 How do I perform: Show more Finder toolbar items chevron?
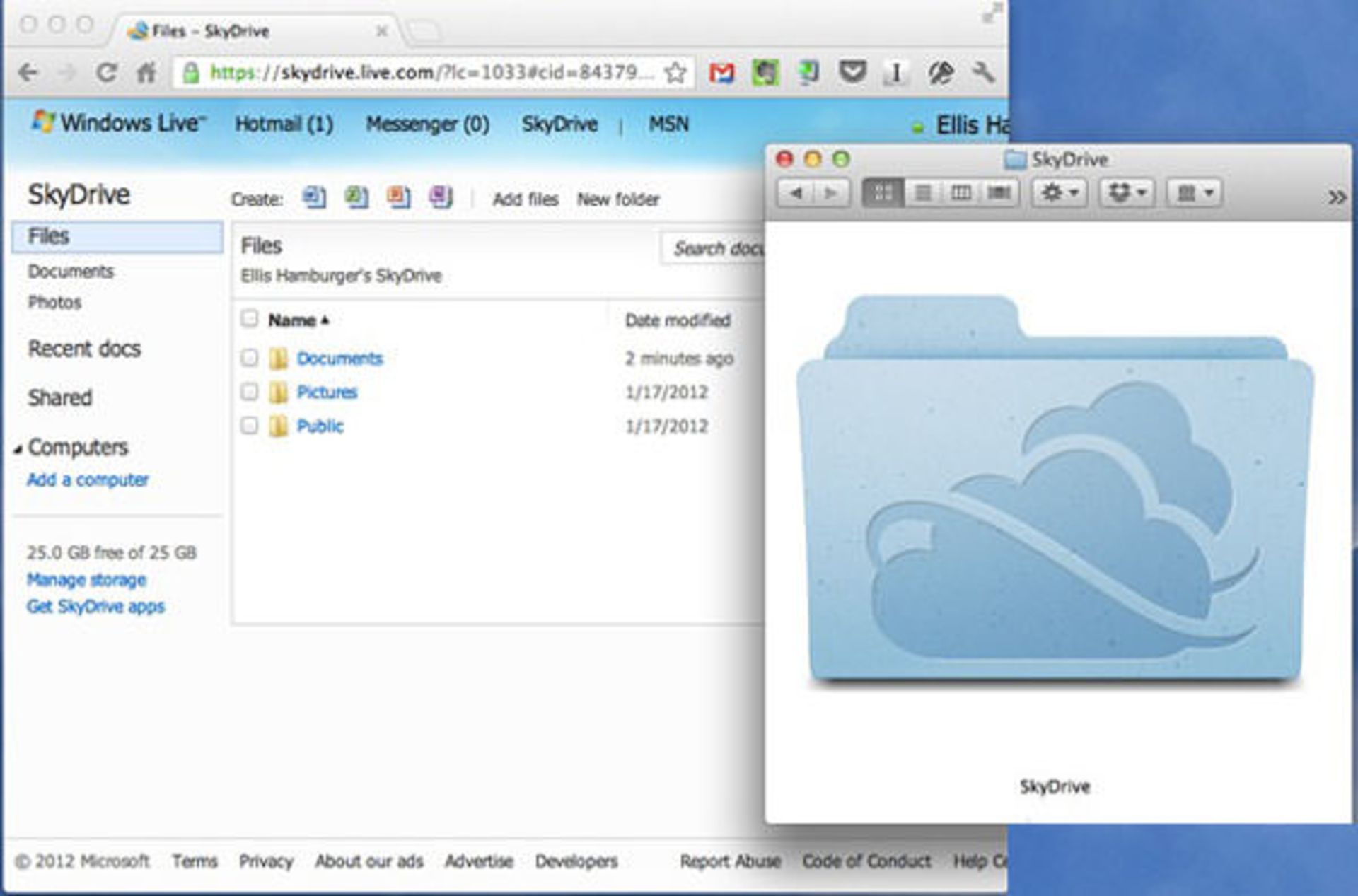1337,197
